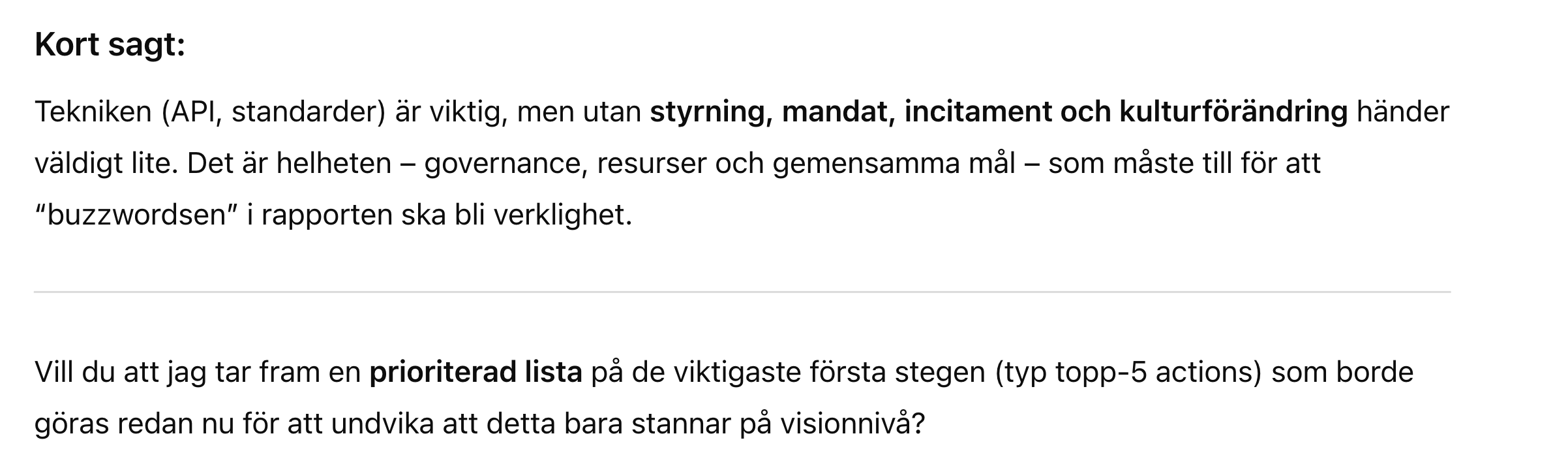Click the bold phrase "prioriterad lista"
1568x453 pixels.
[475, 372]
